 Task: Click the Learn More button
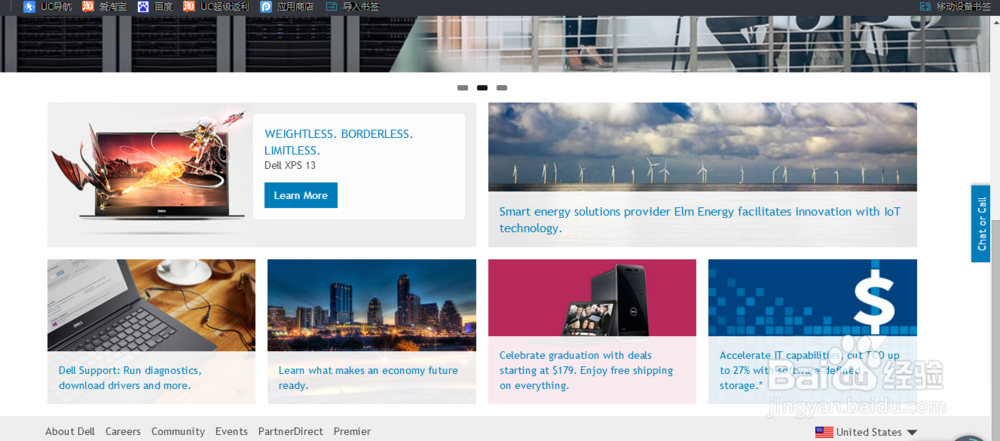click(301, 195)
